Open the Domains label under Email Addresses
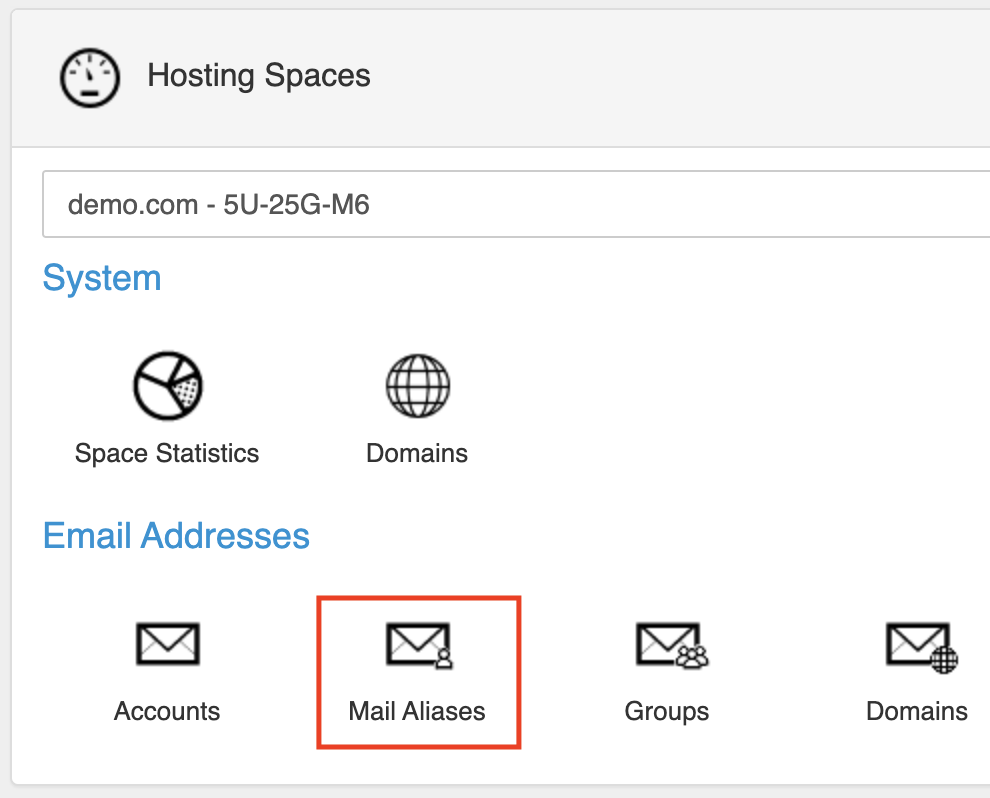Screen dimensions: 990x798 coord(917,712)
